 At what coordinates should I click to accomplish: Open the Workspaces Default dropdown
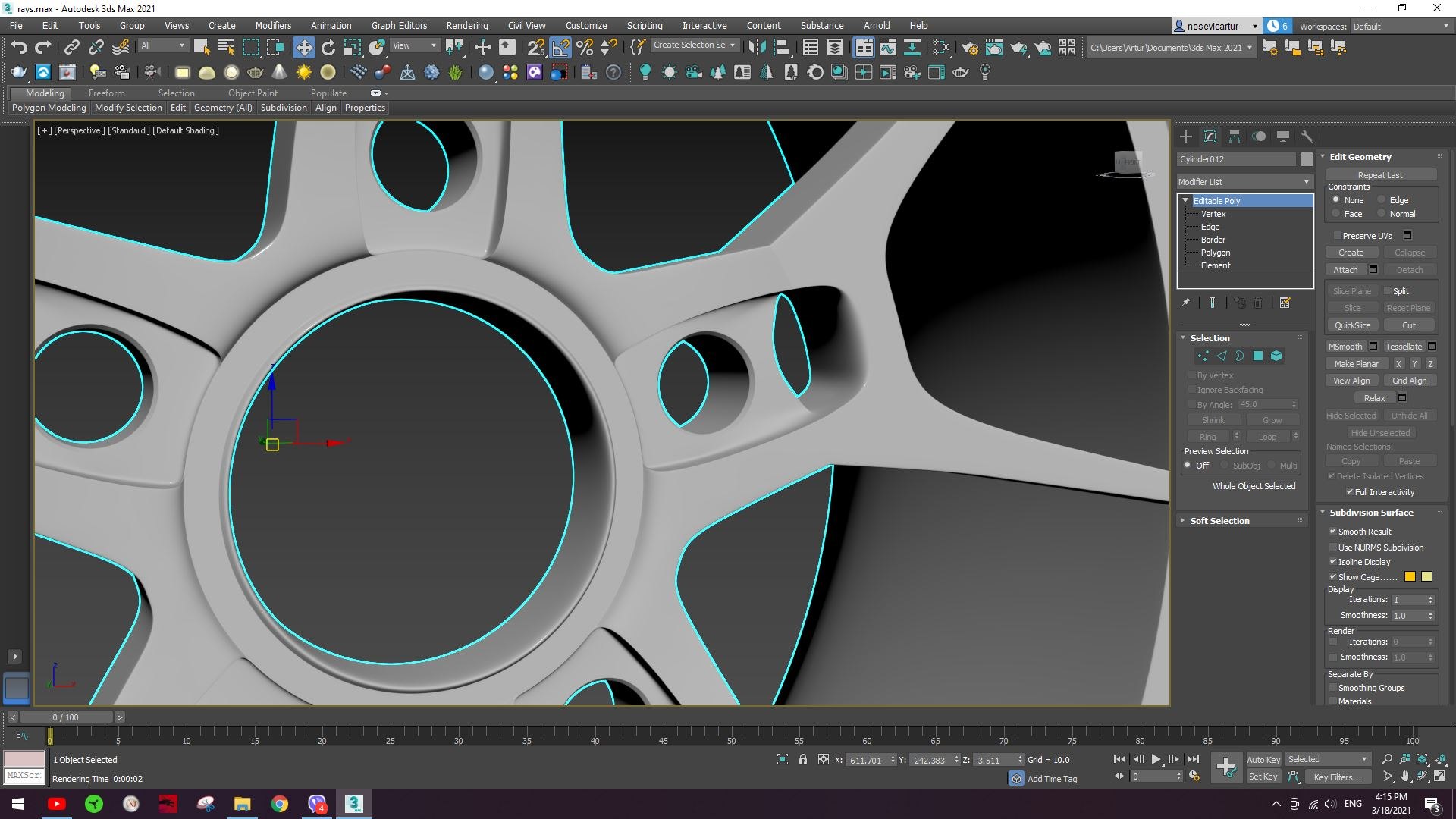1400,26
